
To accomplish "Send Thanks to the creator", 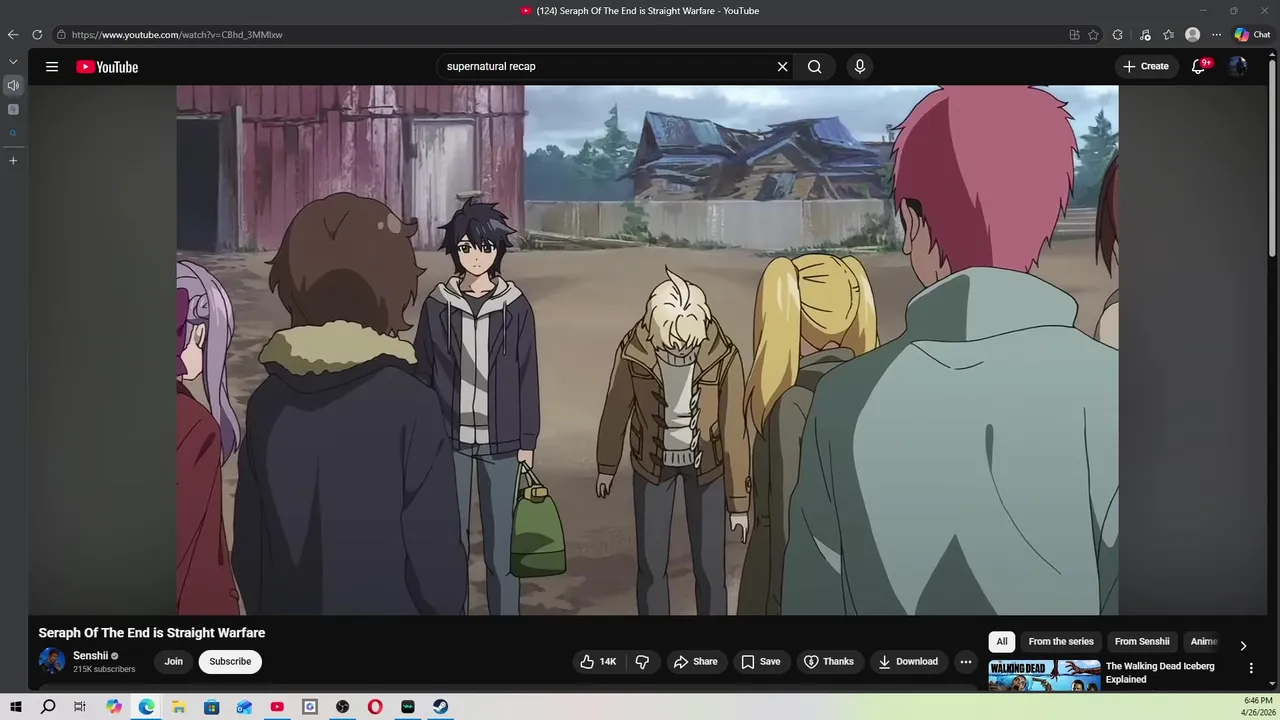I will pyautogui.click(x=829, y=662).
